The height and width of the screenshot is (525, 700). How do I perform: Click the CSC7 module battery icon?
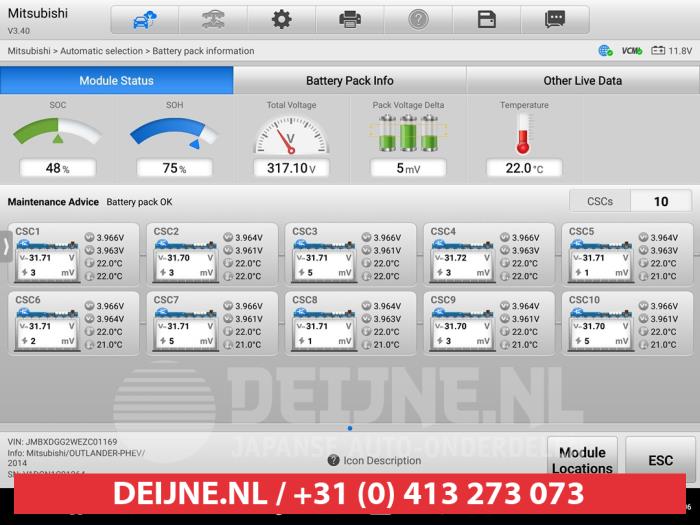[x=185, y=330]
